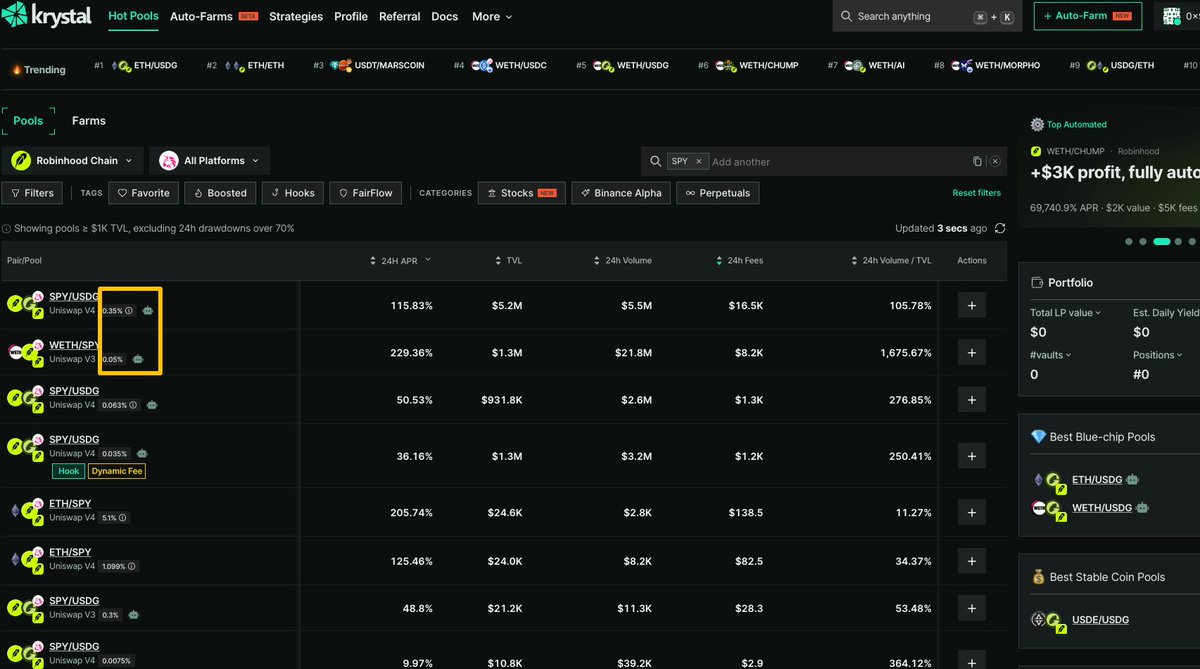Toggle the FairFlow tag filter

point(365,193)
